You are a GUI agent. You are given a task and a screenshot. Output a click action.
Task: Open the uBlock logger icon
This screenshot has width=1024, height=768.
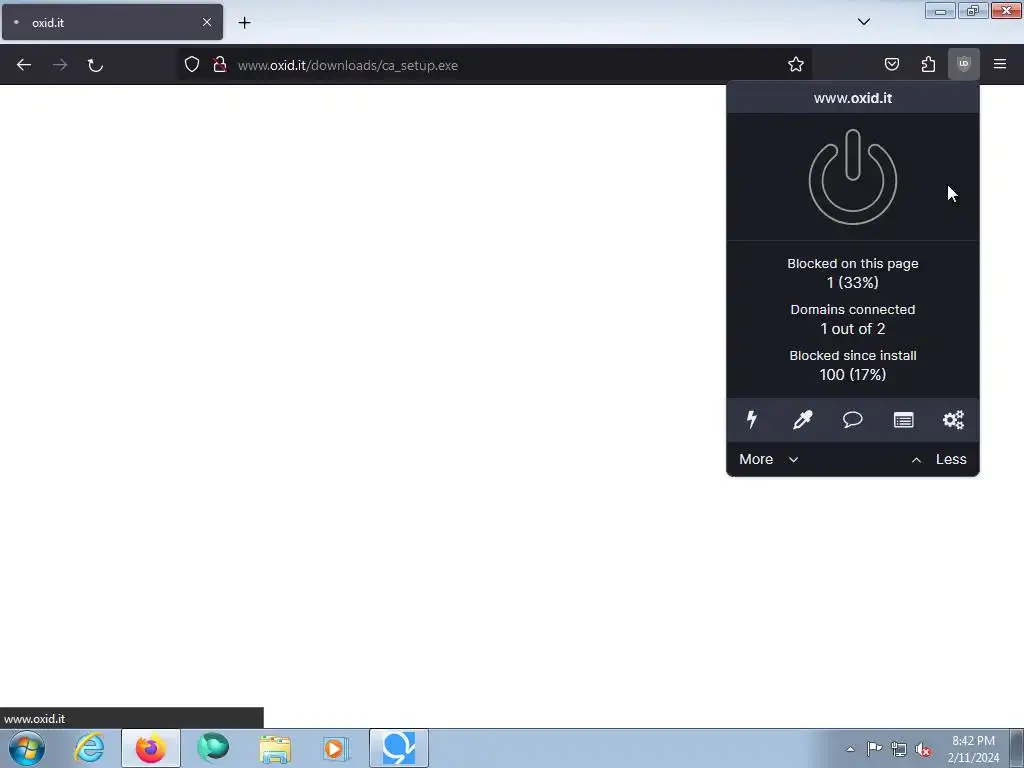(x=903, y=420)
